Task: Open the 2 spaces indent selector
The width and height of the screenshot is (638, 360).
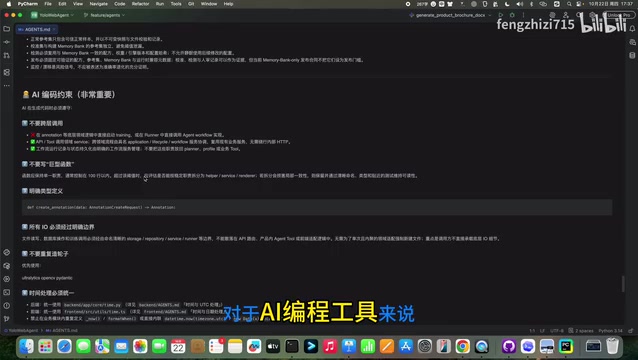Action: 581,330
